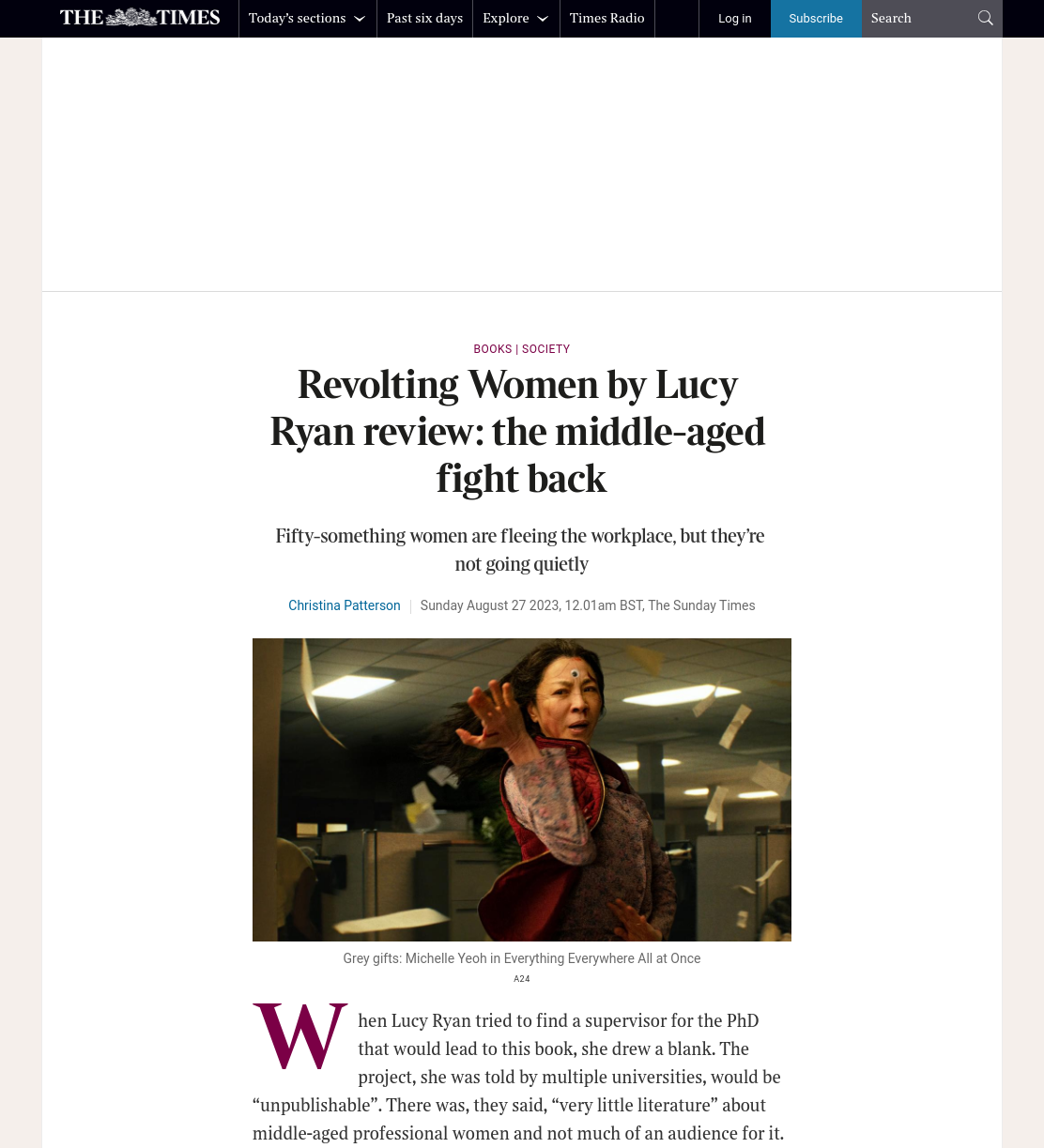This screenshot has height=1148, width=1044.
Task: Click the drop cap W letter
Action: click(x=300, y=1036)
